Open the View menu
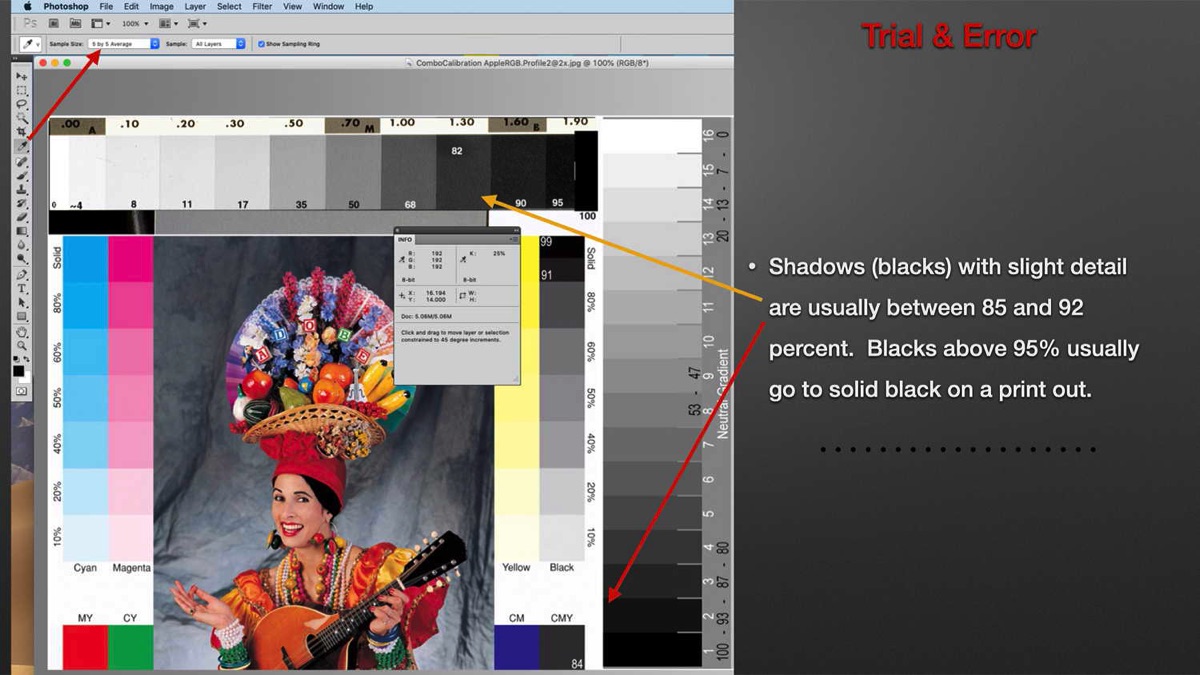The width and height of the screenshot is (1200, 675). point(293,6)
